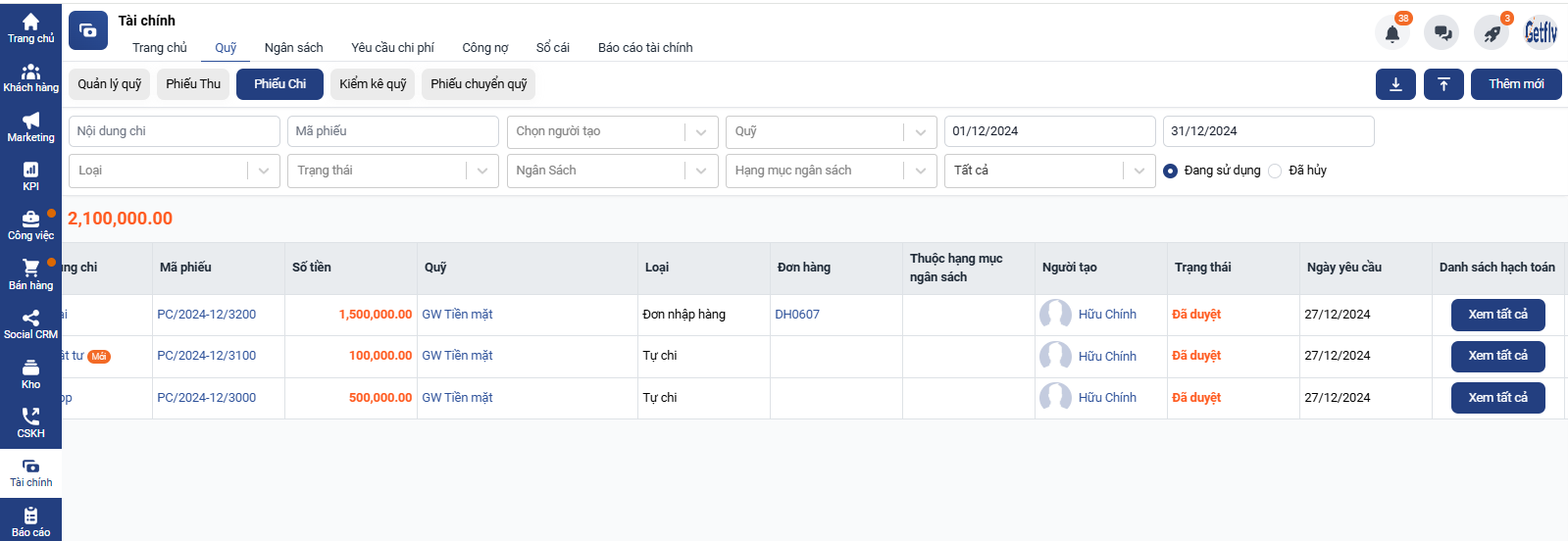
Task: Click the Nội dung chi input field
Action: click(175, 131)
